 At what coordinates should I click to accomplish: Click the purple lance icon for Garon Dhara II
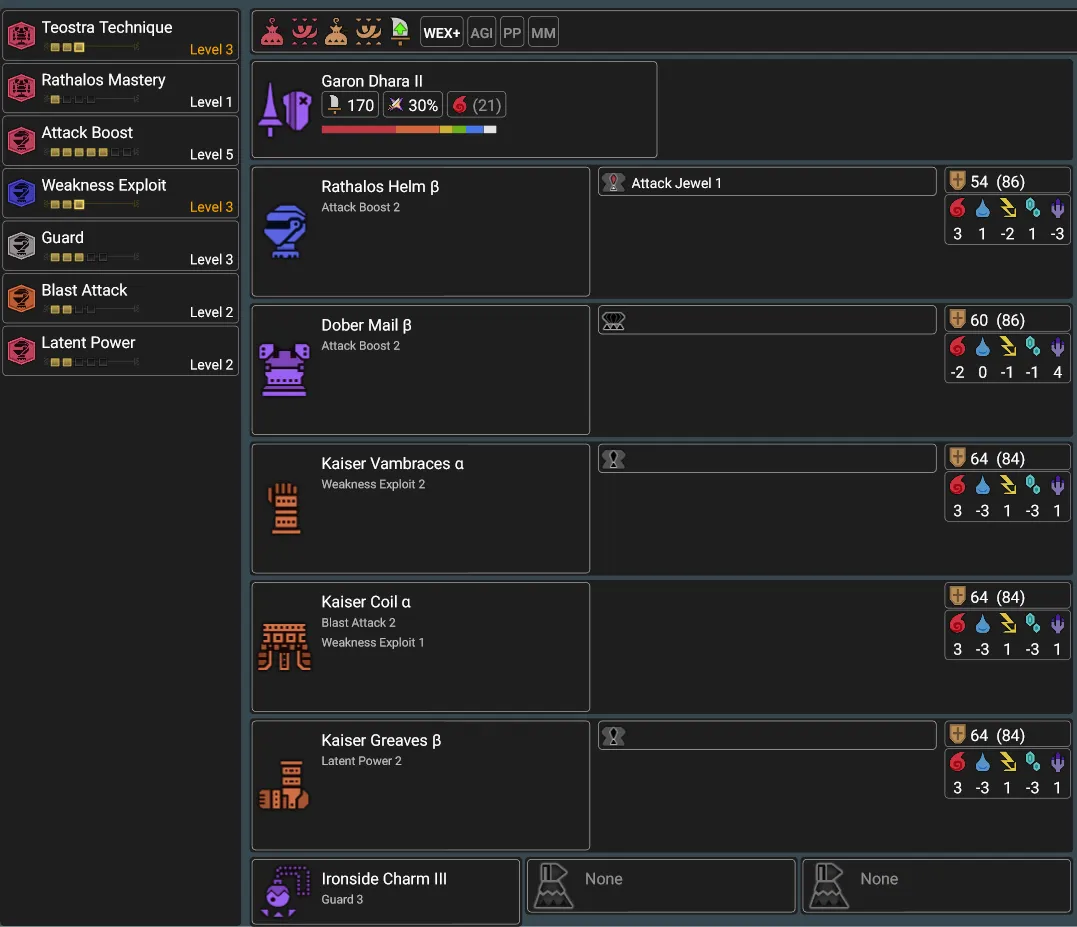(x=284, y=110)
